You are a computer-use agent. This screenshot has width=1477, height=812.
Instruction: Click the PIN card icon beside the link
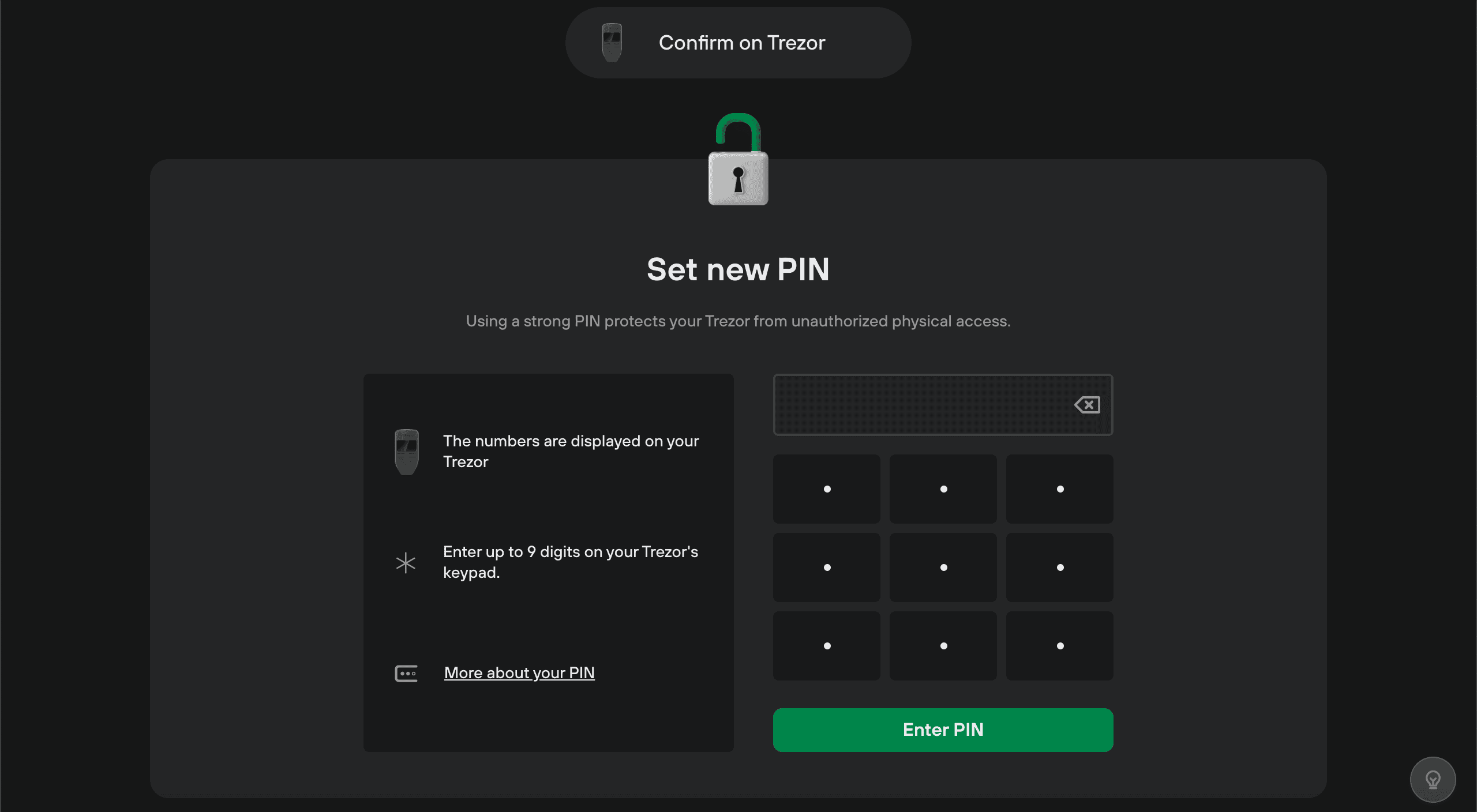406,673
